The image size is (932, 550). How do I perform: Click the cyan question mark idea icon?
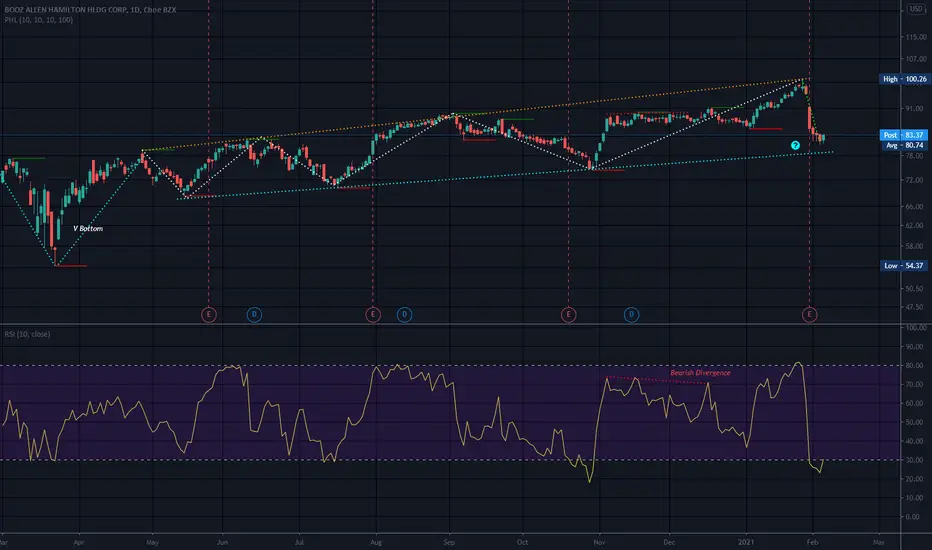(x=795, y=145)
